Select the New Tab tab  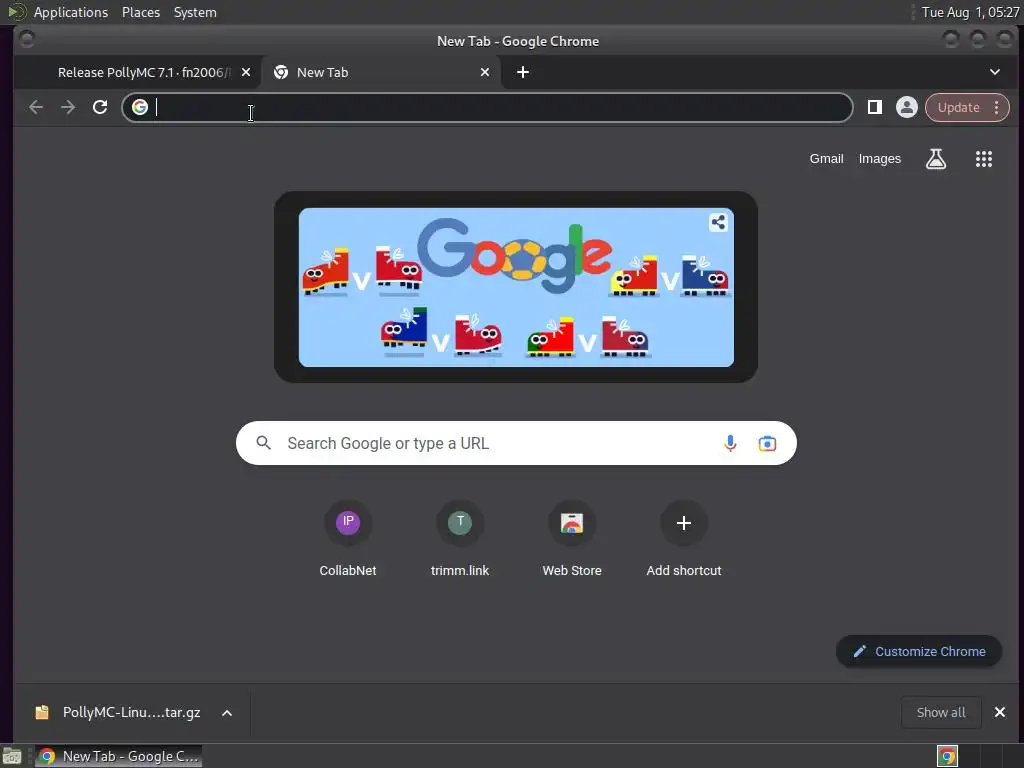381,72
